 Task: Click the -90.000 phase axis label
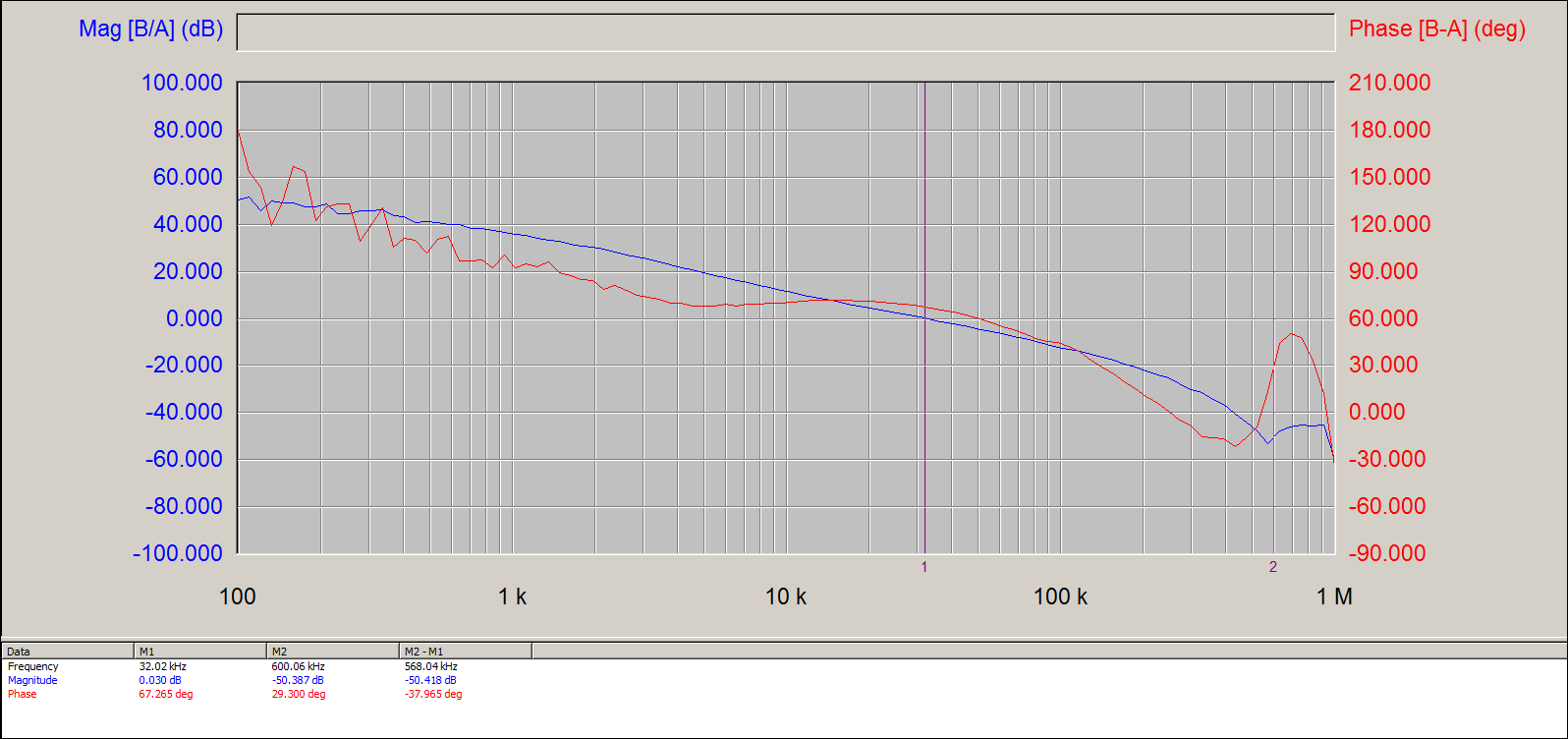click(1386, 553)
